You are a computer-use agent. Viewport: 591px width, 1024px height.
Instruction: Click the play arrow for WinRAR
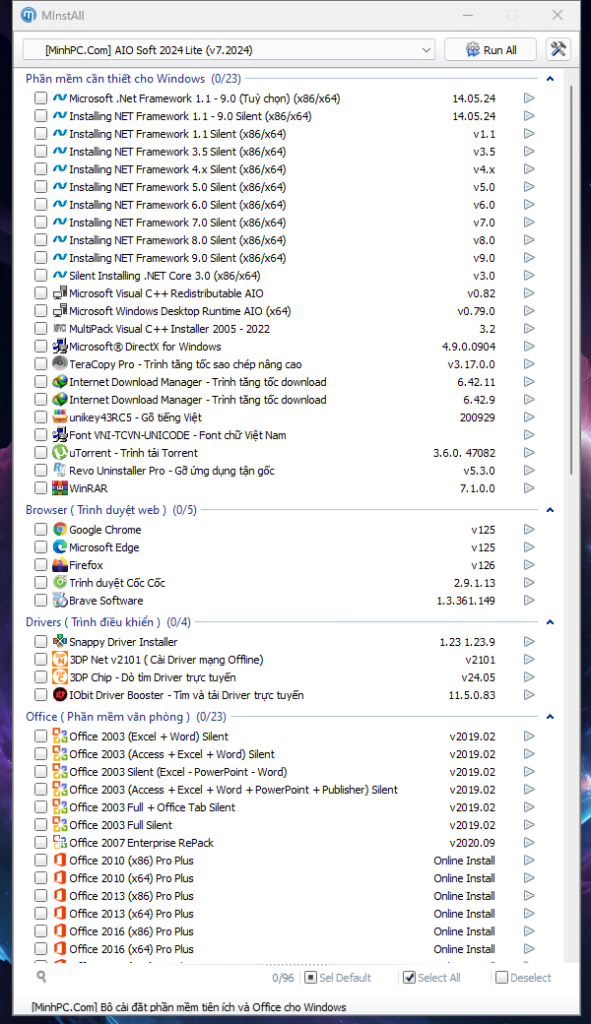[x=529, y=488]
